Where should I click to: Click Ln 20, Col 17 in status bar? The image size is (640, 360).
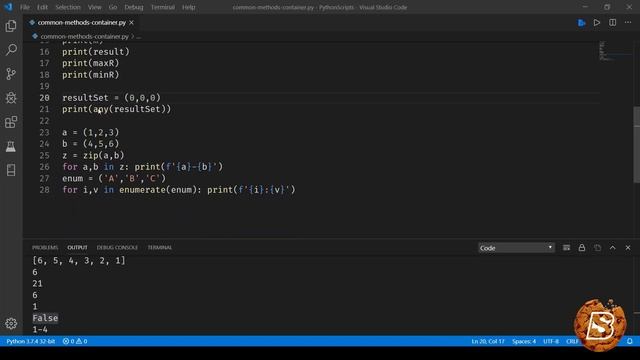pyautogui.click(x=488, y=341)
